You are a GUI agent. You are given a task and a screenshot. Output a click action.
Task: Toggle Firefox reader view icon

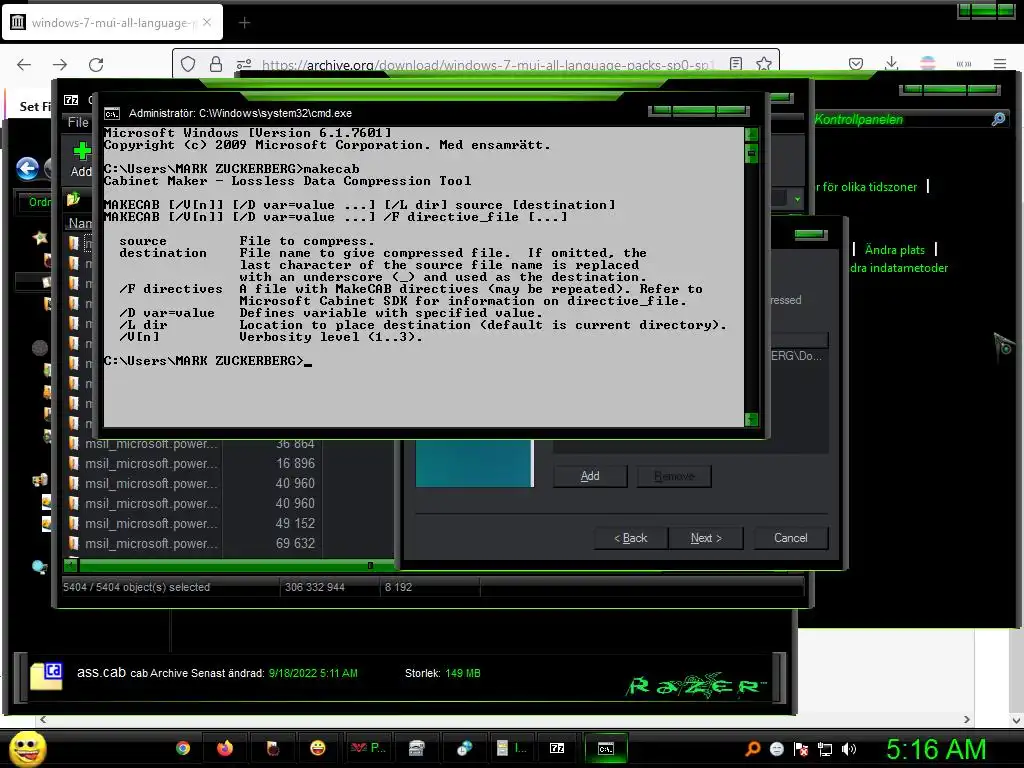pyautogui.click(x=736, y=64)
